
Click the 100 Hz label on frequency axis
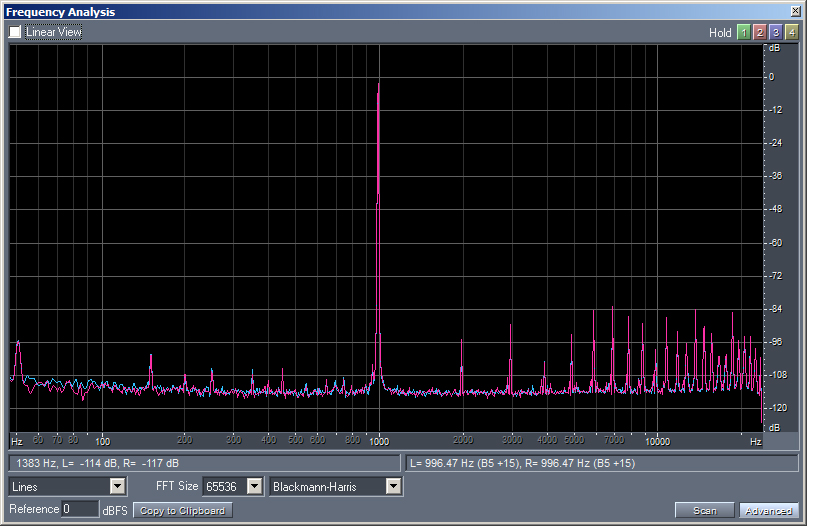102,442
